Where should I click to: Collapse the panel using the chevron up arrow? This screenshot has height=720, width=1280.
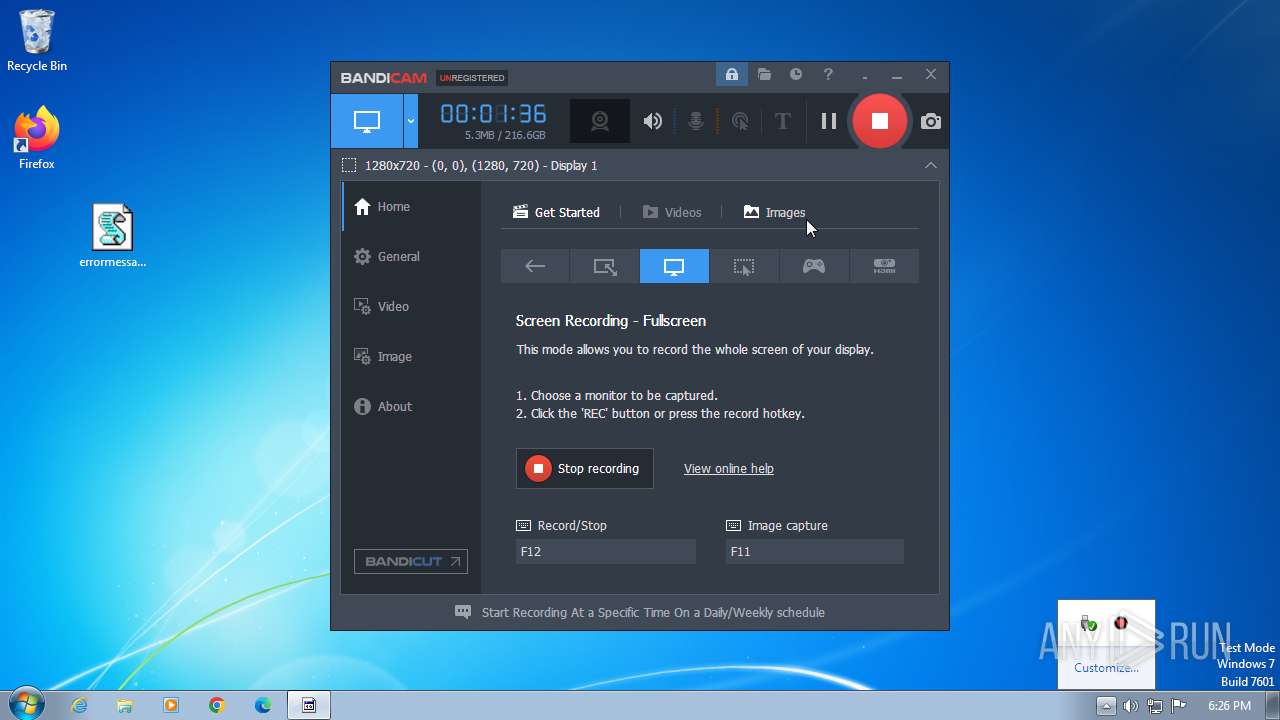pos(931,165)
